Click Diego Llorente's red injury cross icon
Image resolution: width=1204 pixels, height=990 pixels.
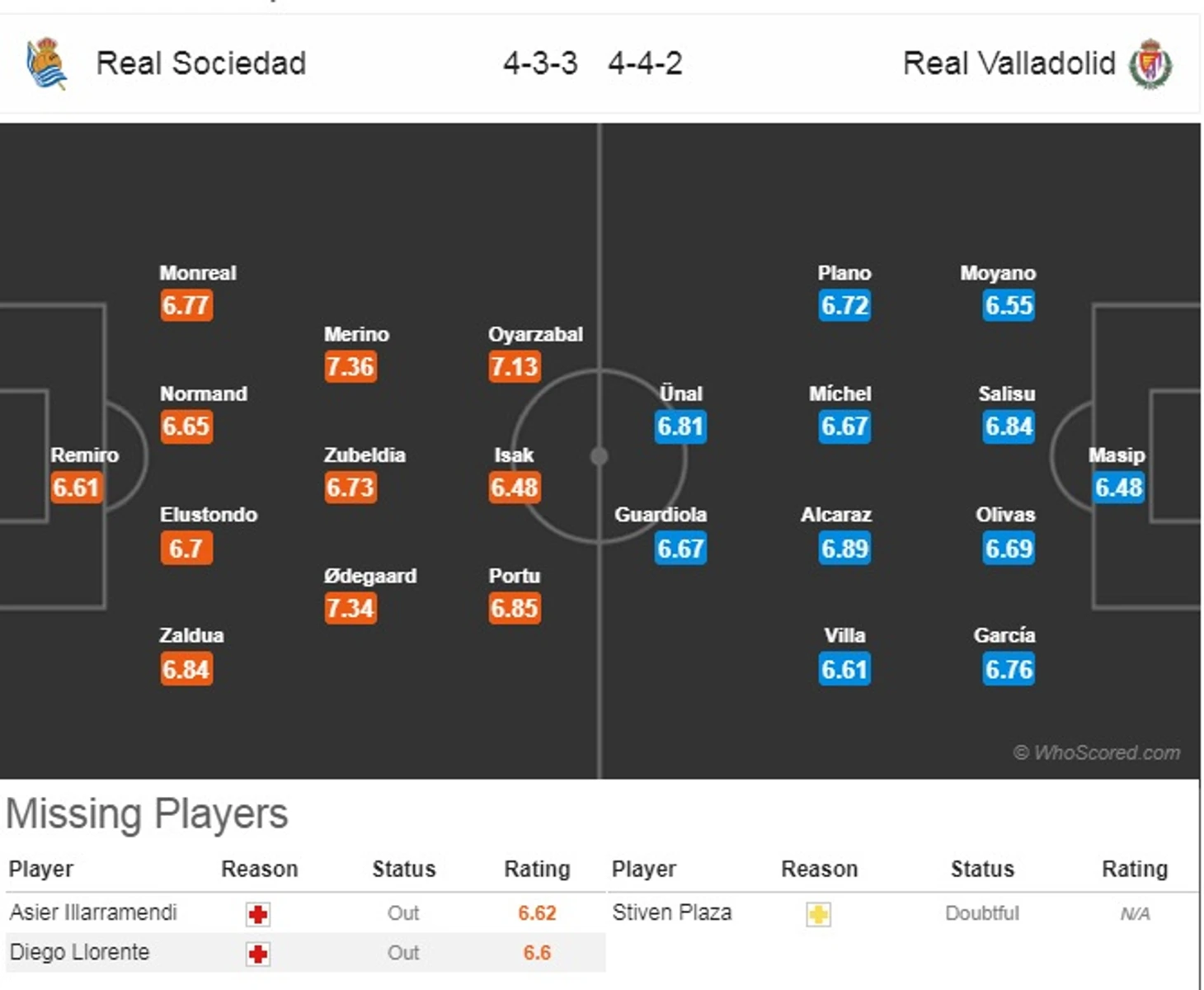pos(258,954)
